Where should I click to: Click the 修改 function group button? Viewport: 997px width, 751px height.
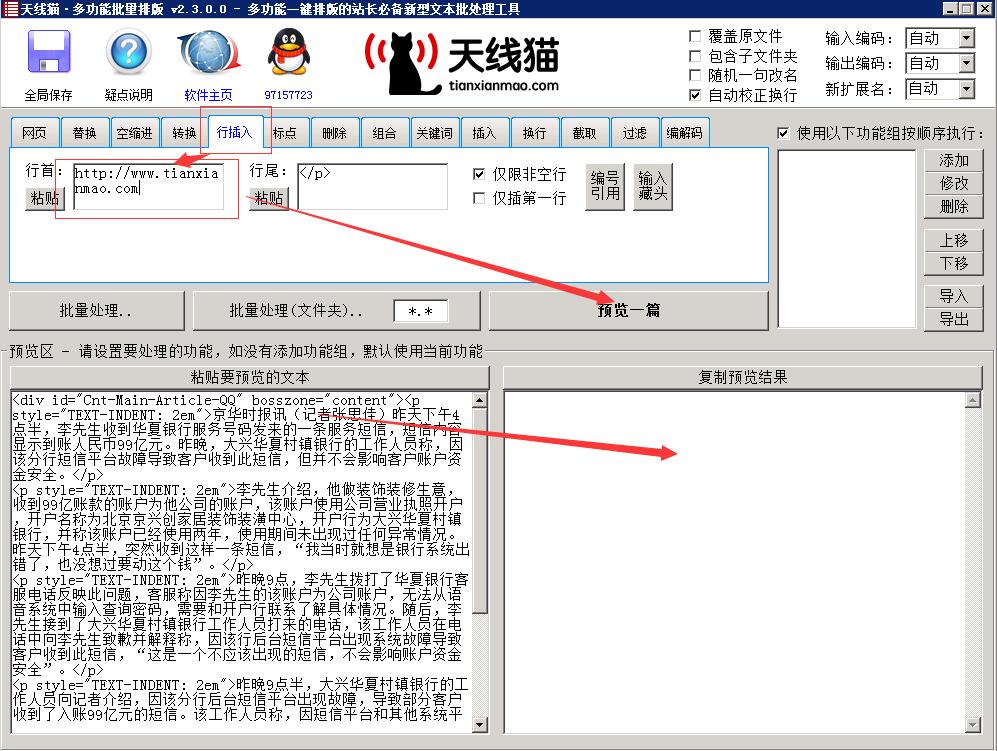tap(954, 183)
